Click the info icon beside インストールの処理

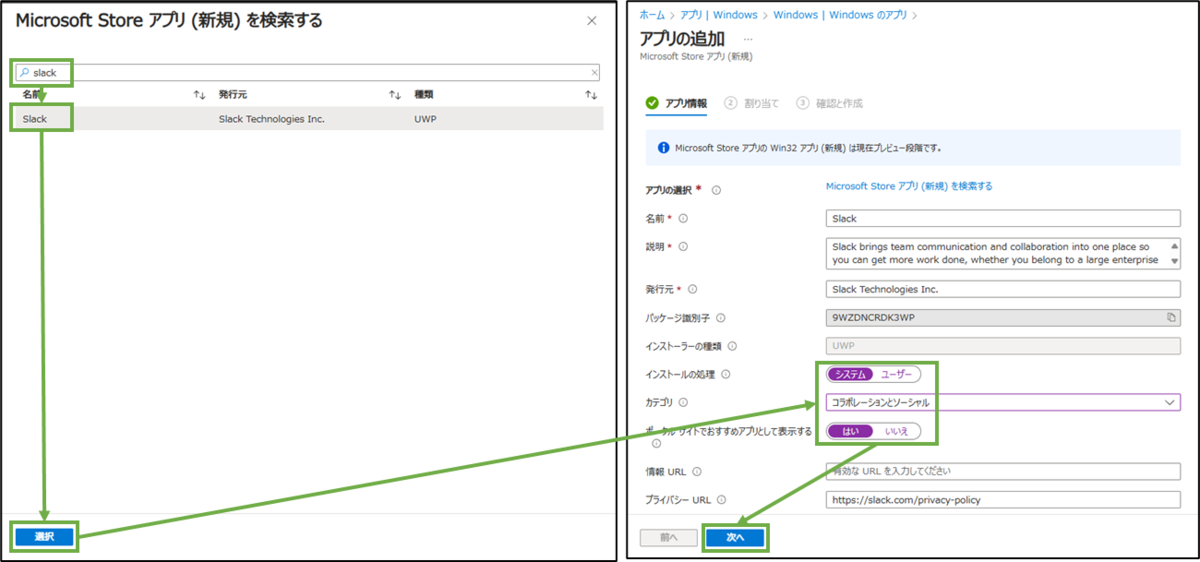tap(726, 374)
